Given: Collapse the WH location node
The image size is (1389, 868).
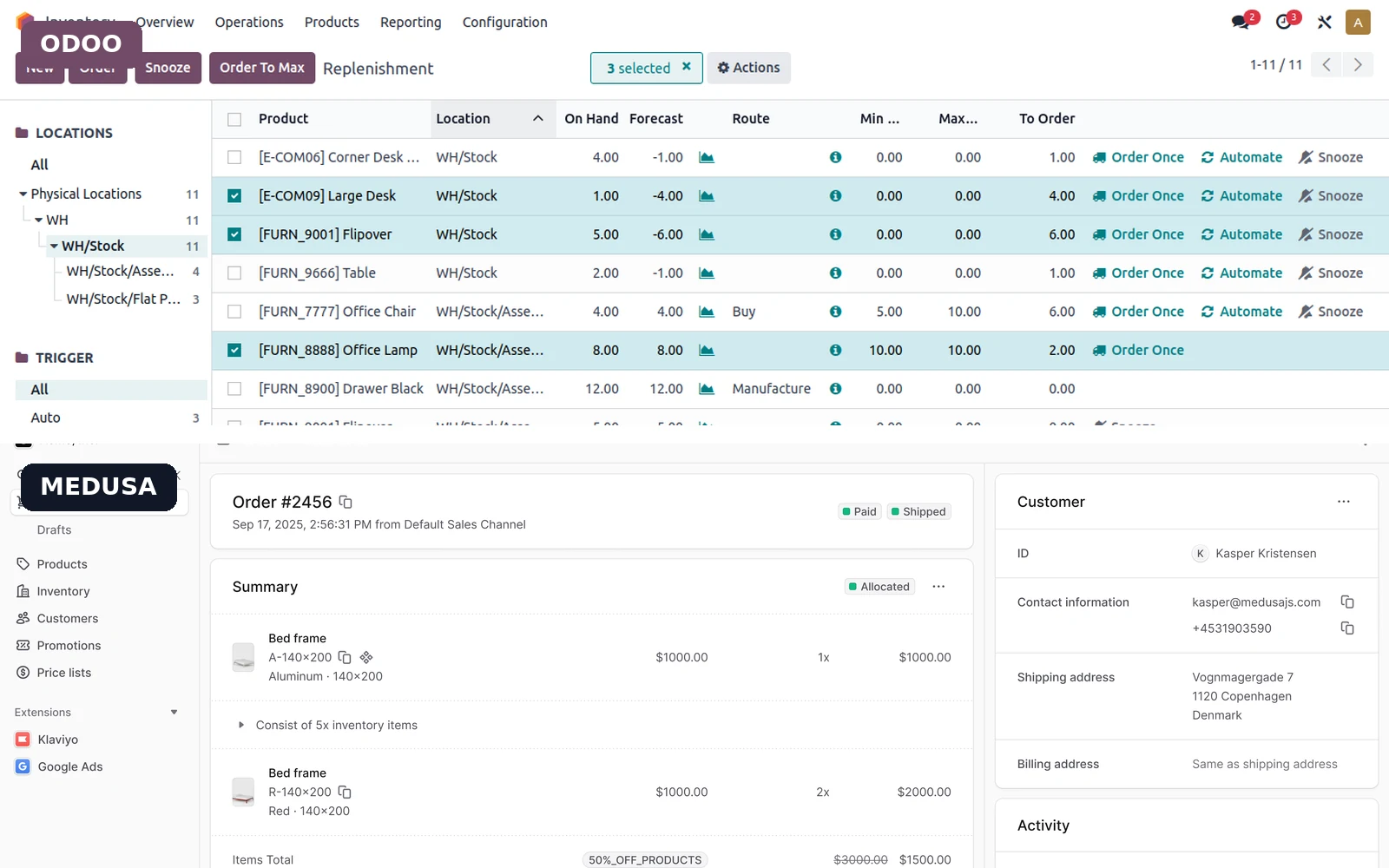Looking at the screenshot, I should pos(39,220).
